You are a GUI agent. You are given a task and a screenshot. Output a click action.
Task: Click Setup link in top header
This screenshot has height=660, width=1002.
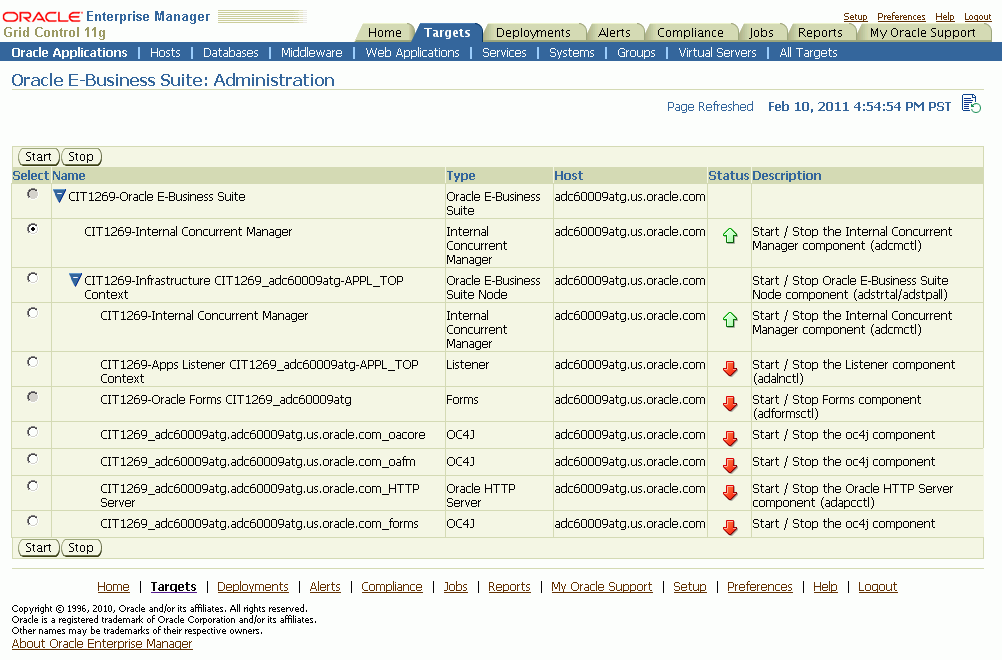(x=855, y=17)
